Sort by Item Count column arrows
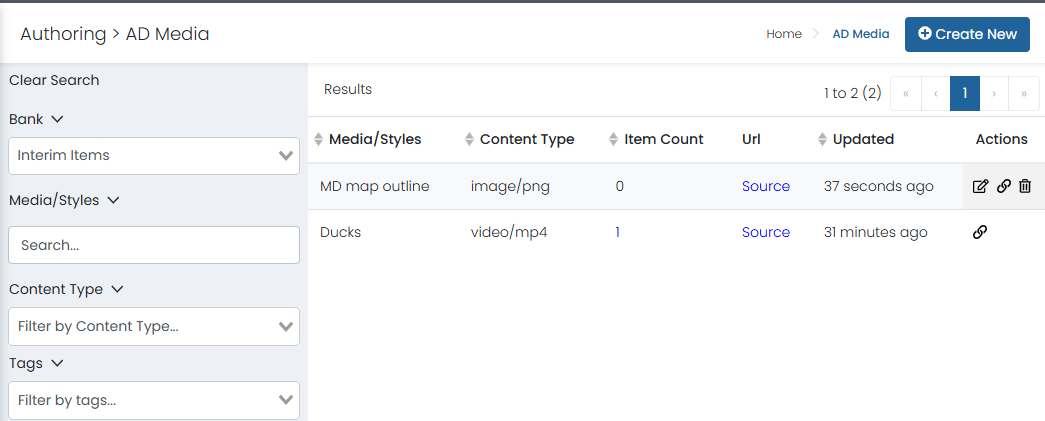The height and width of the screenshot is (421, 1045). tap(614, 139)
